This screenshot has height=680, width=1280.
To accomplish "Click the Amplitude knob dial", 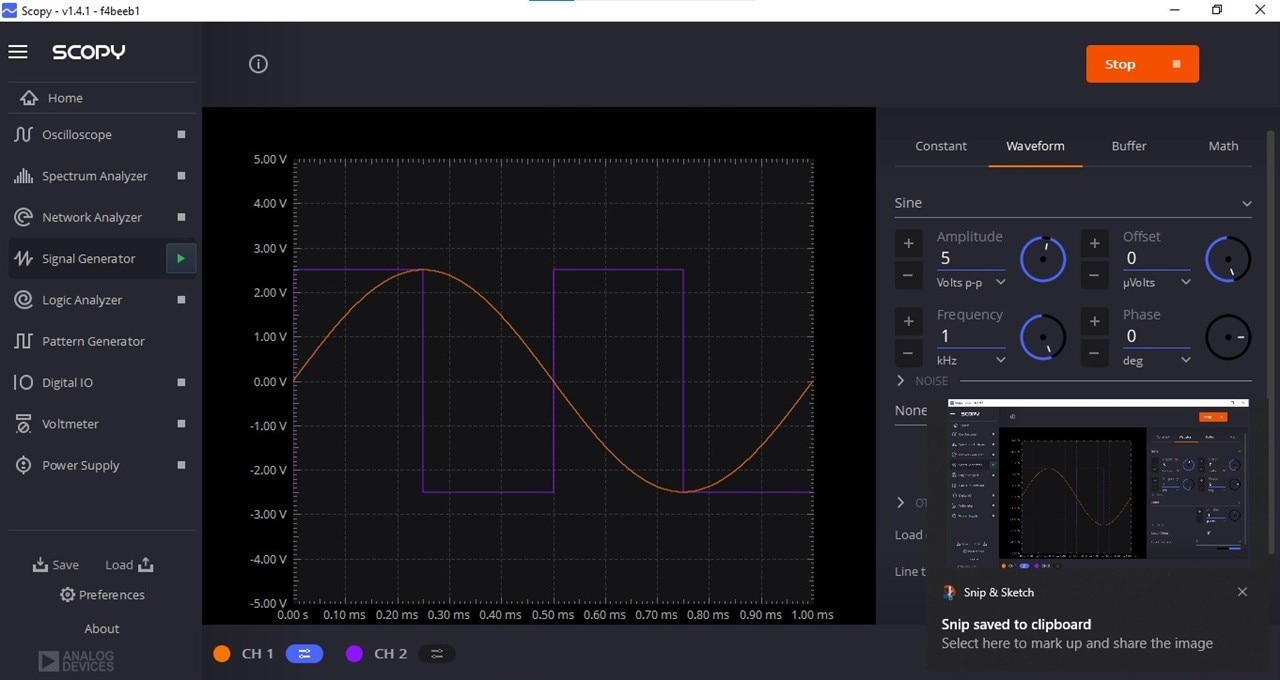I will tap(1043, 259).
